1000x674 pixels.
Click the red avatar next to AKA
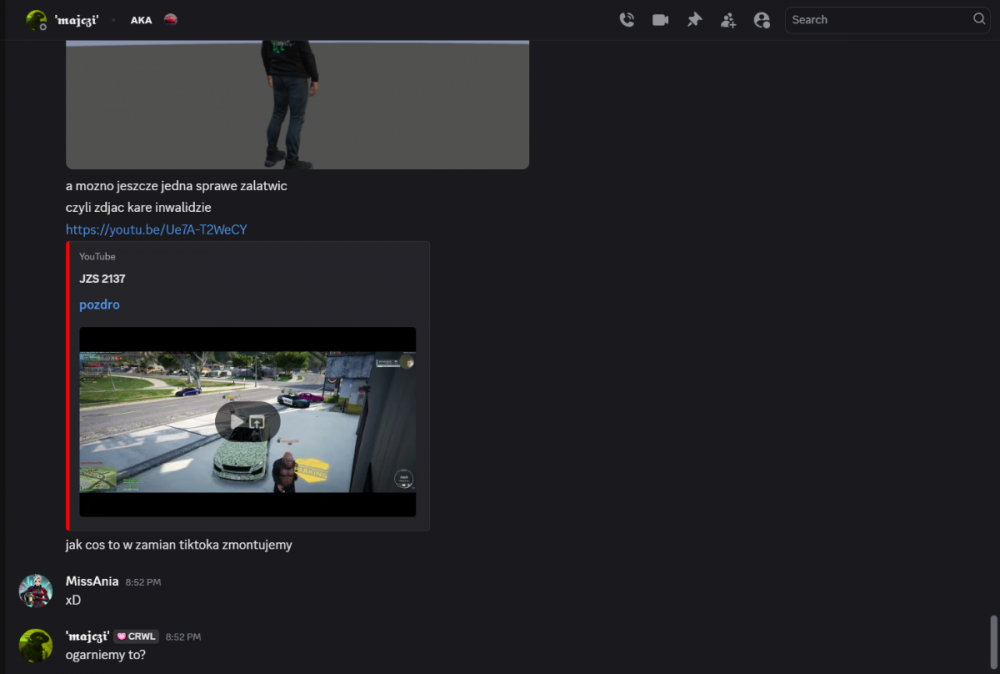tap(170, 19)
